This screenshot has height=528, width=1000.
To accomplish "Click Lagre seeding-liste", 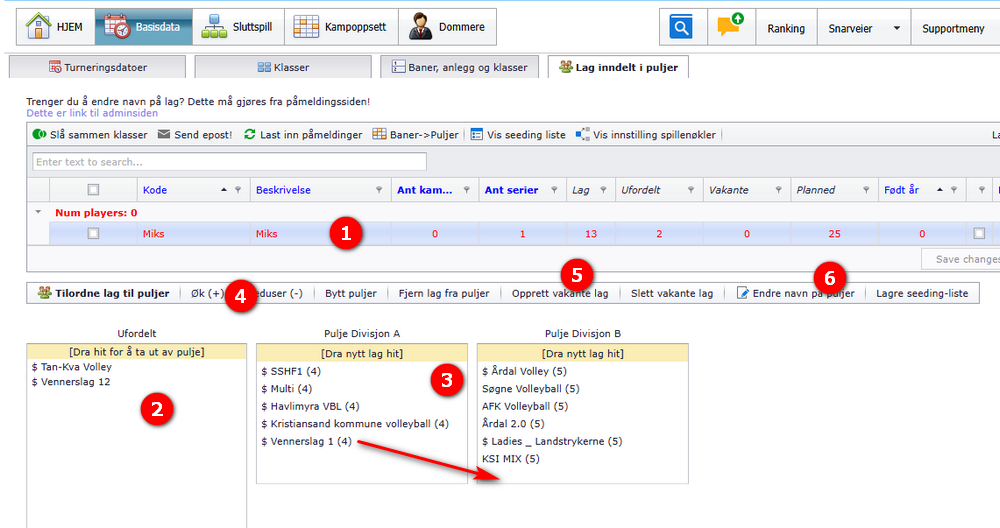I will tap(922, 293).
